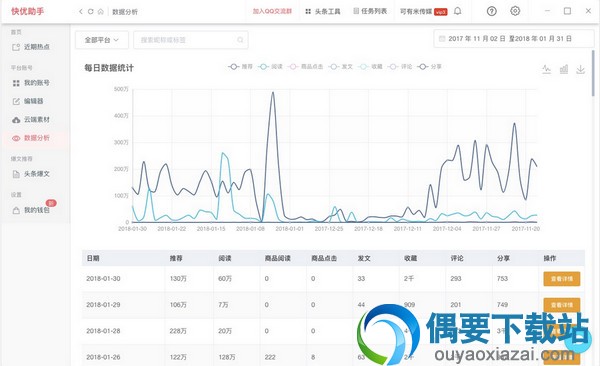The height and width of the screenshot is (366, 600).
Task: Click the 128万 cell in the 阅读 column
Action: pyautogui.click(x=227, y=357)
